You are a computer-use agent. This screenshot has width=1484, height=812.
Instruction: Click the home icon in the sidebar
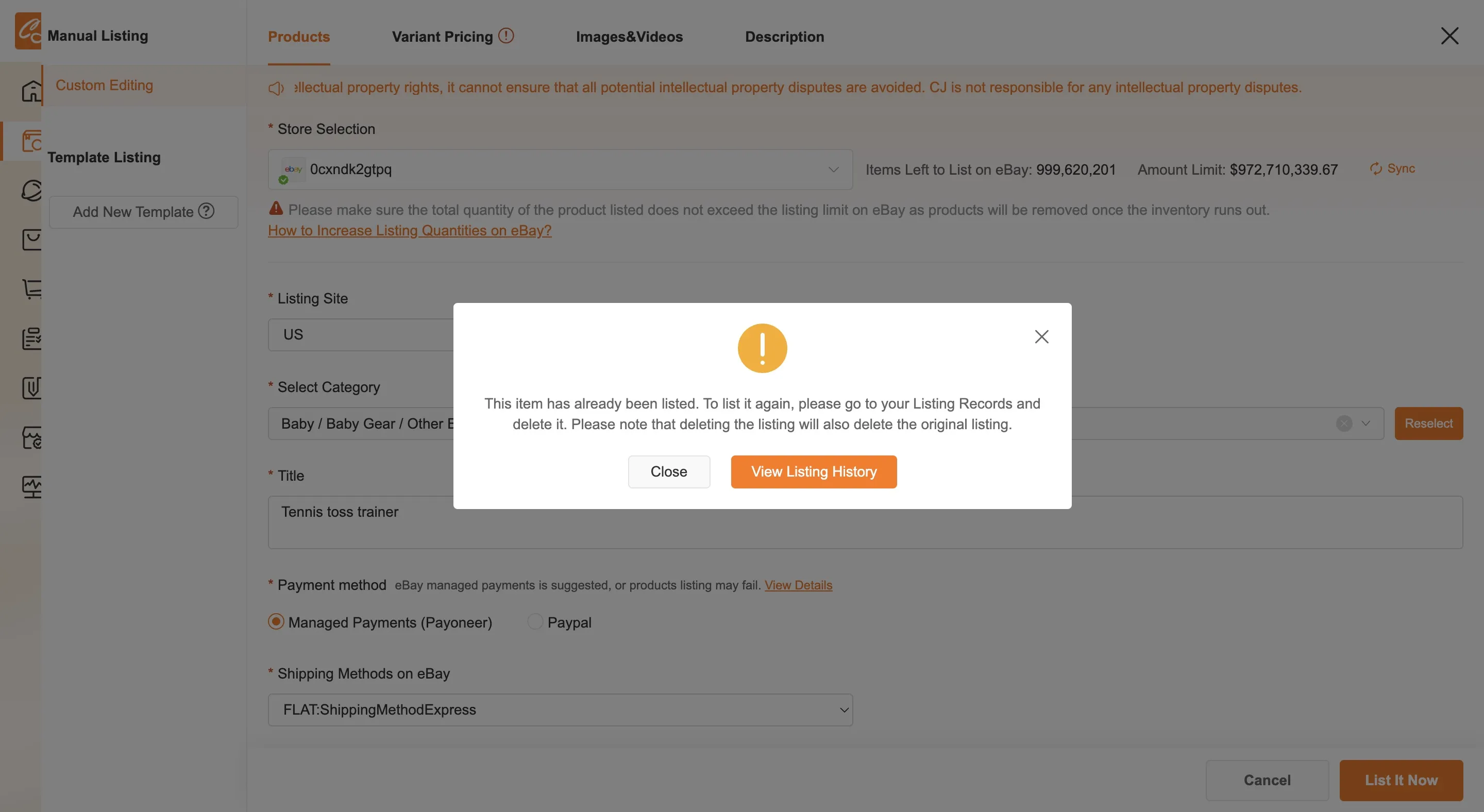[31, 90]
